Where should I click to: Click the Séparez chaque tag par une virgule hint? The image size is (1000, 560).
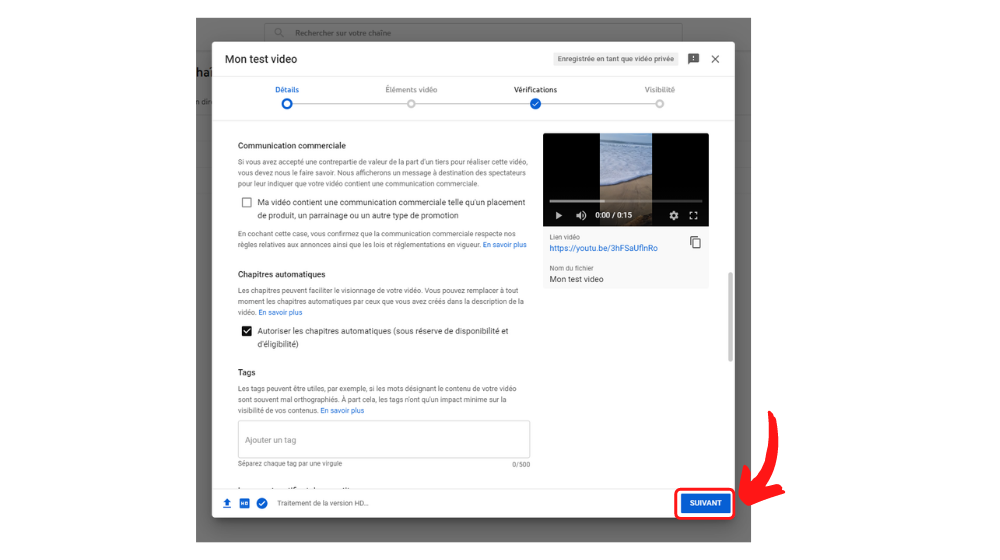click(x=290, y=464)
